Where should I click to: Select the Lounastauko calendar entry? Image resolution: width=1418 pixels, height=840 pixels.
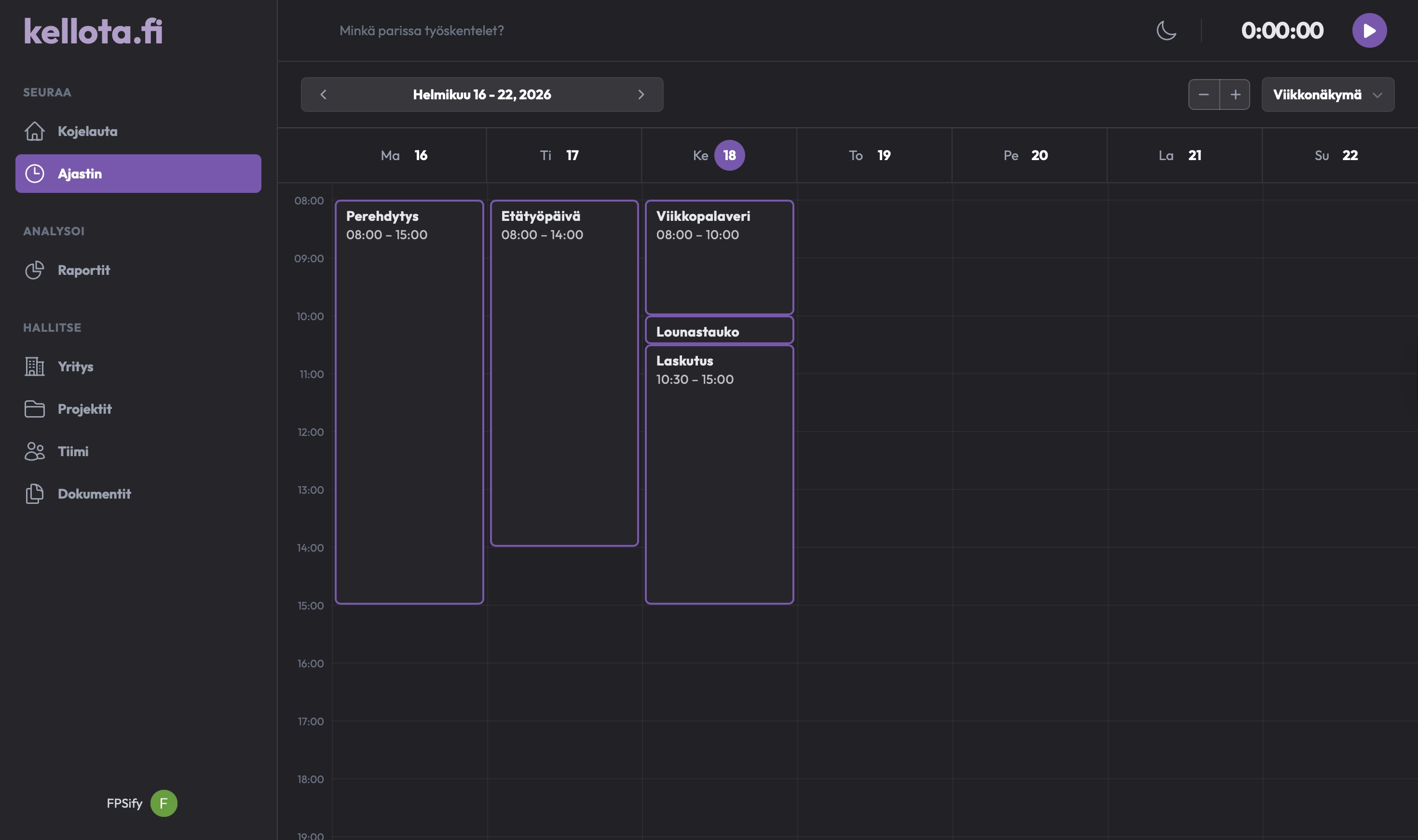[719, 331]
